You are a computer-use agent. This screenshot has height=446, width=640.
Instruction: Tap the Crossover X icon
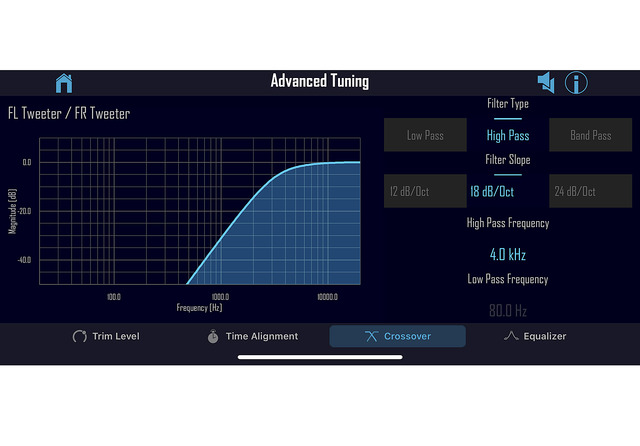371,336
